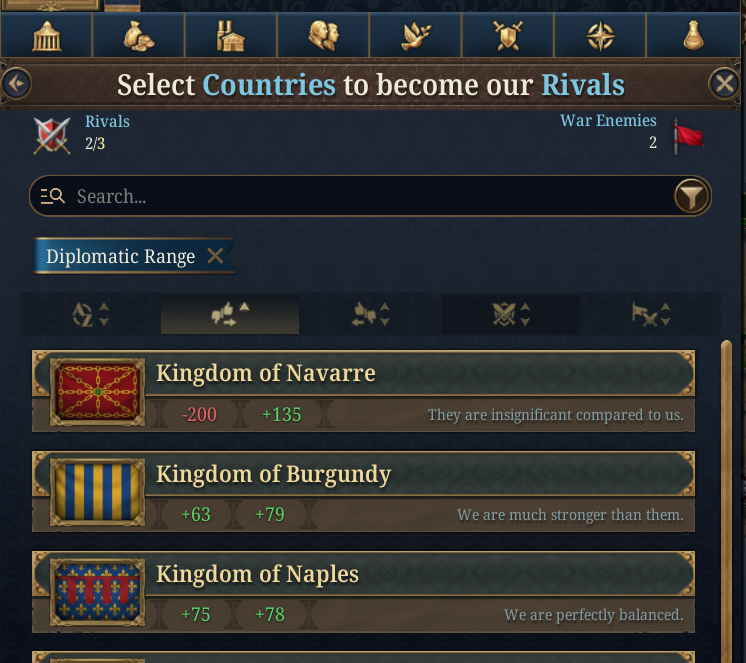746x663 pixels.
Task: Open the filter funnel menu
Action: tap(691, 196)
